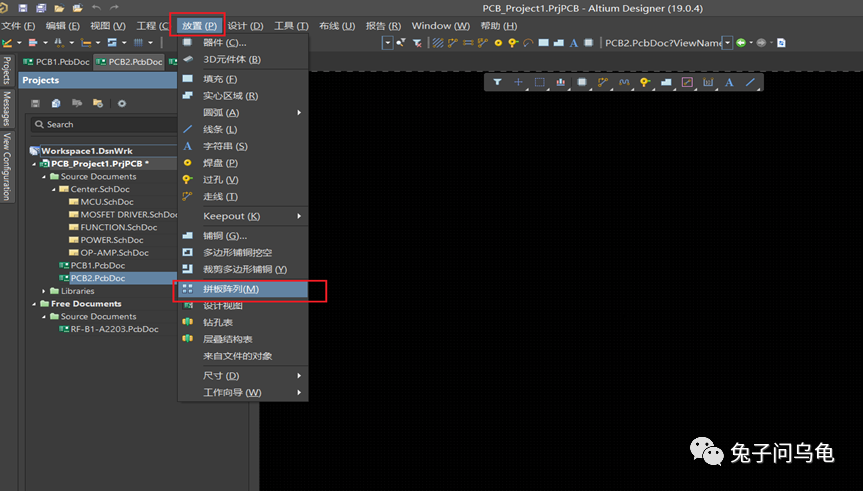Click the string 'A' icon in main toolbar
Screen dimensions: 863x491
pos(573,42)
